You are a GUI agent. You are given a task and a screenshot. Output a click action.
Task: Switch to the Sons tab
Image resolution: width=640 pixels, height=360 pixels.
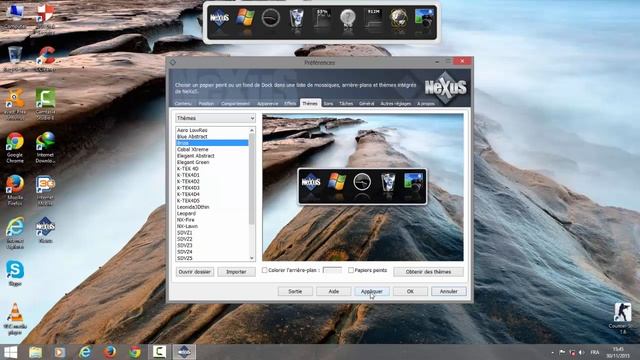328,104
